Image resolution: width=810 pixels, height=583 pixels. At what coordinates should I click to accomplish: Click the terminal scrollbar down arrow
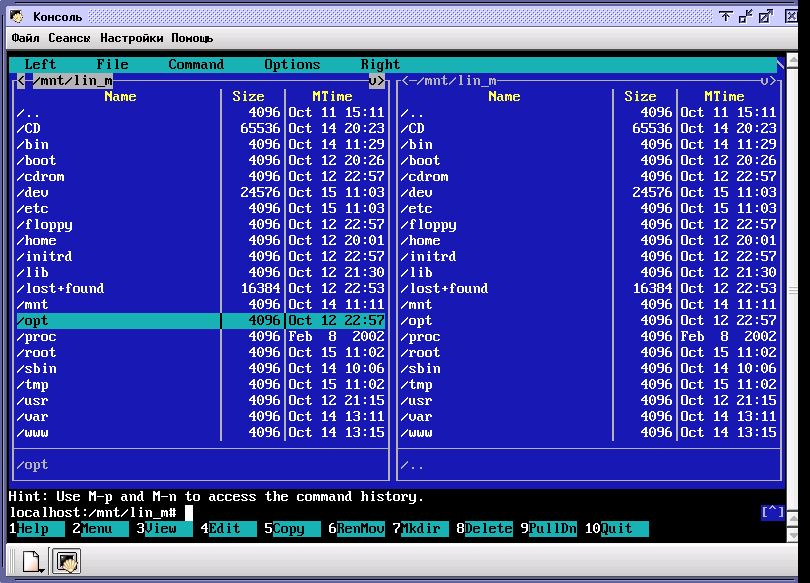pyautogui.click(x=792, y=535)
